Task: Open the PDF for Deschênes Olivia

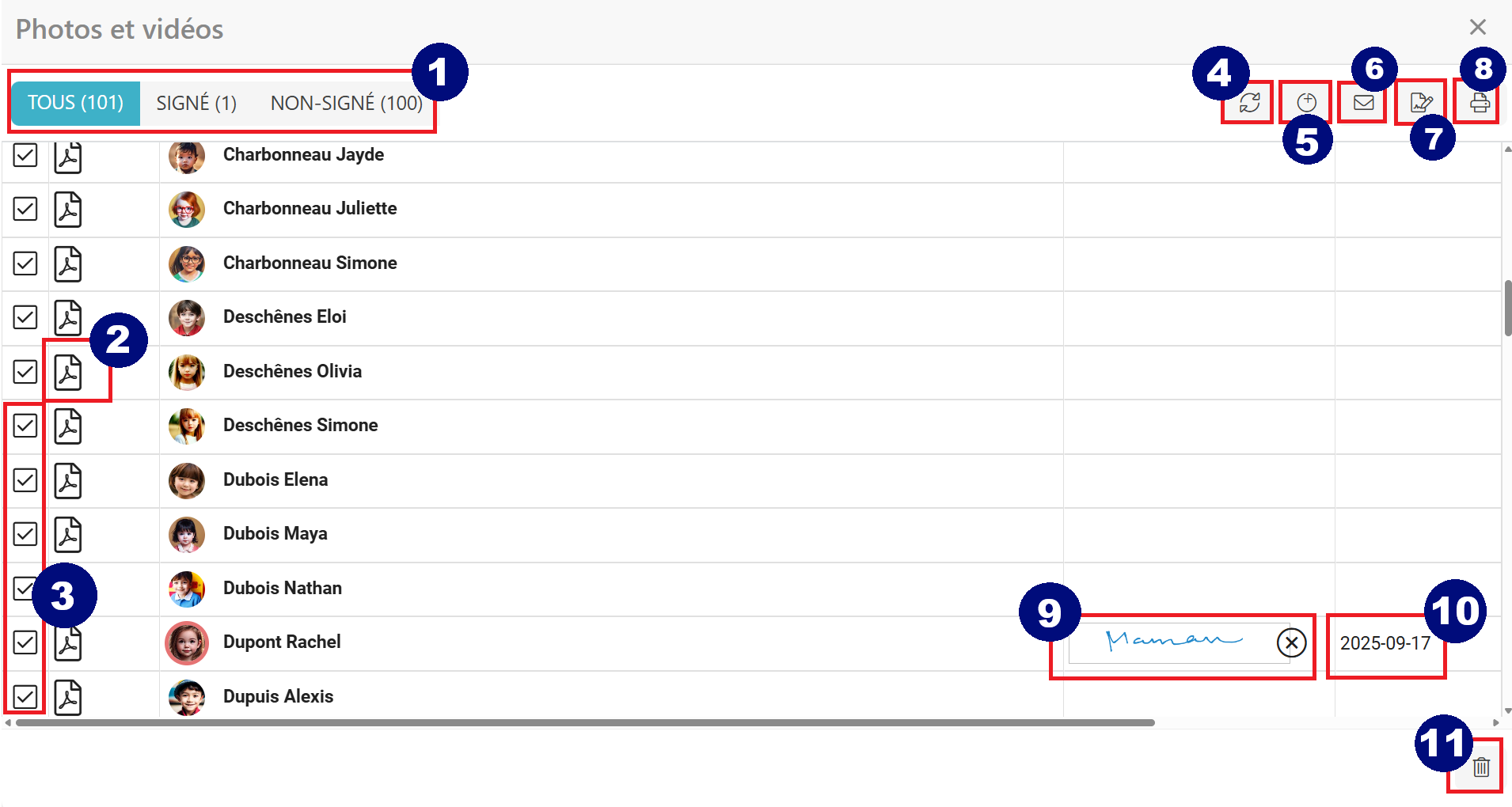Action: click(x=68, y=372)
